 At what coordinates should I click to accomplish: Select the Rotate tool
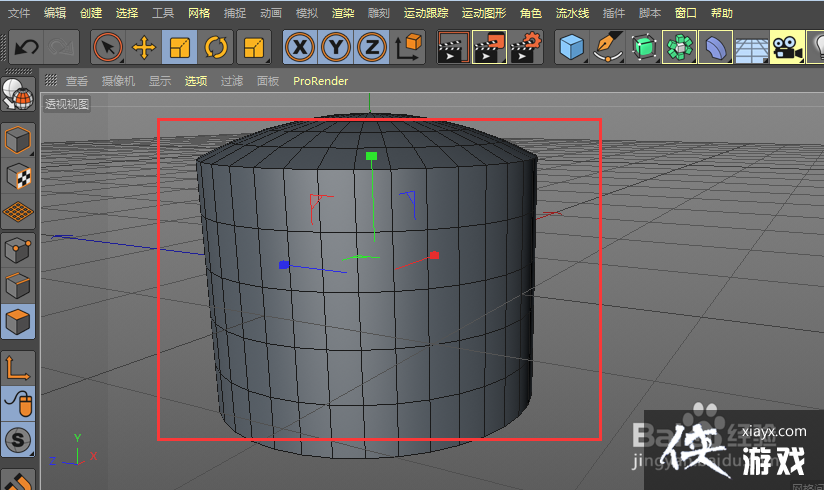pyautogui.click(x=215, y=47)
